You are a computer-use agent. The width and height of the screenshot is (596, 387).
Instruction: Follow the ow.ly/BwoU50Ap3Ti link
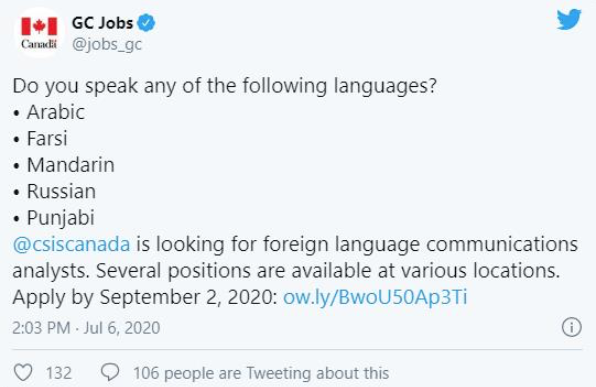pyautogui.click(x=375, y=297)
